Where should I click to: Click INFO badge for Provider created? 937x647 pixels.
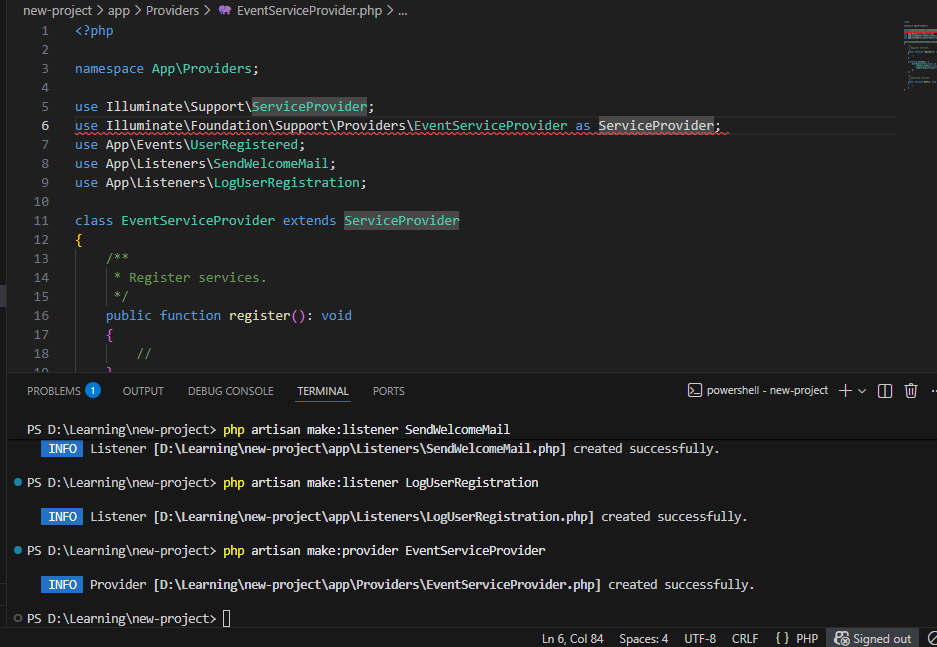tap(62, 585)
